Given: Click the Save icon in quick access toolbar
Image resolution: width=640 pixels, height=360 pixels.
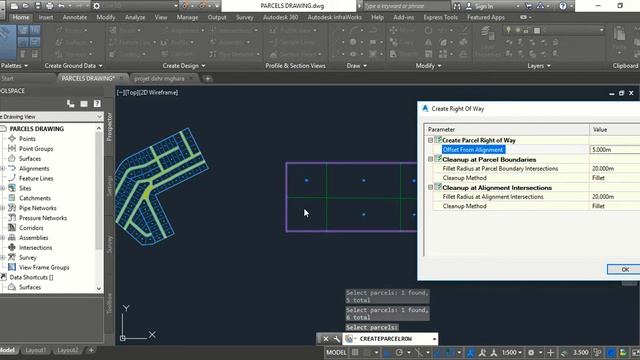Looking at the screenshot, I should click(x=38, y=6).
